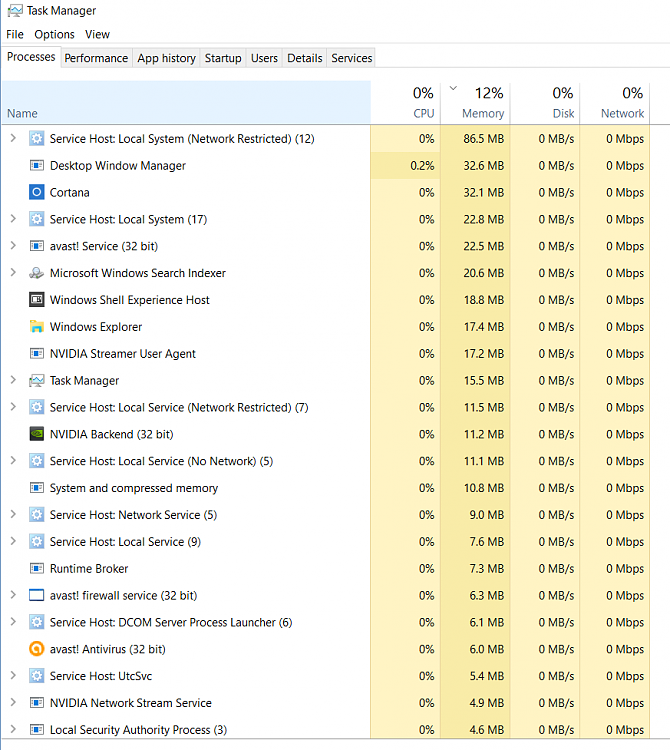Open the Options menu
This screenshot has height=750, width=670.
point(54,34)
